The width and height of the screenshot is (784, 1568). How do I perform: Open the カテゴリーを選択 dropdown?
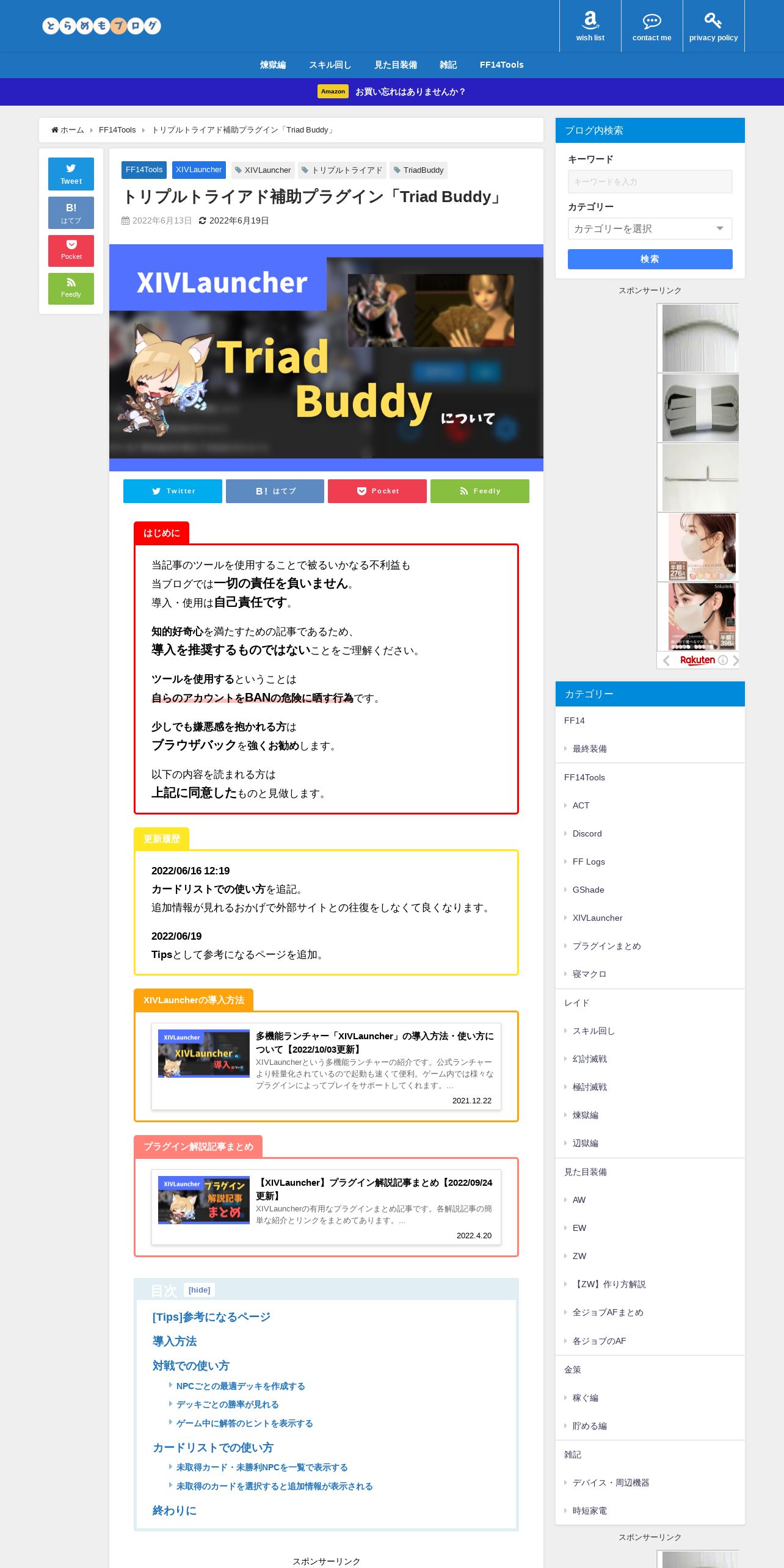(x=650, y=229)
